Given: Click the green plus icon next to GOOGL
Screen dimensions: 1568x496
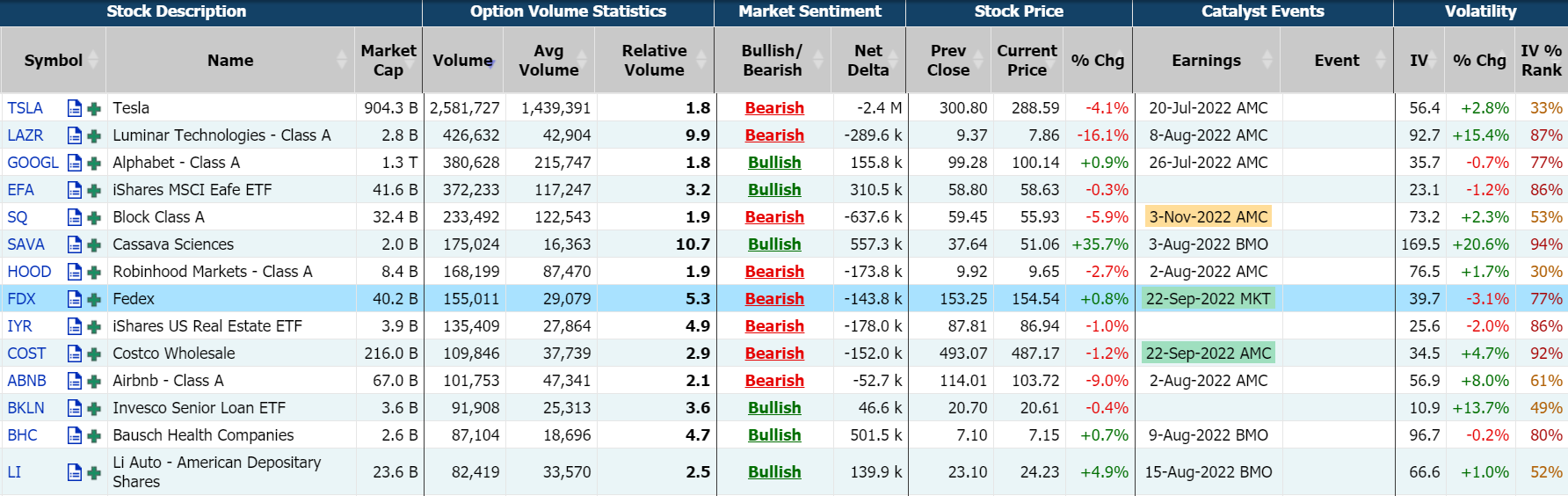Looking at the screenshot, I should (x=94, y=164).
